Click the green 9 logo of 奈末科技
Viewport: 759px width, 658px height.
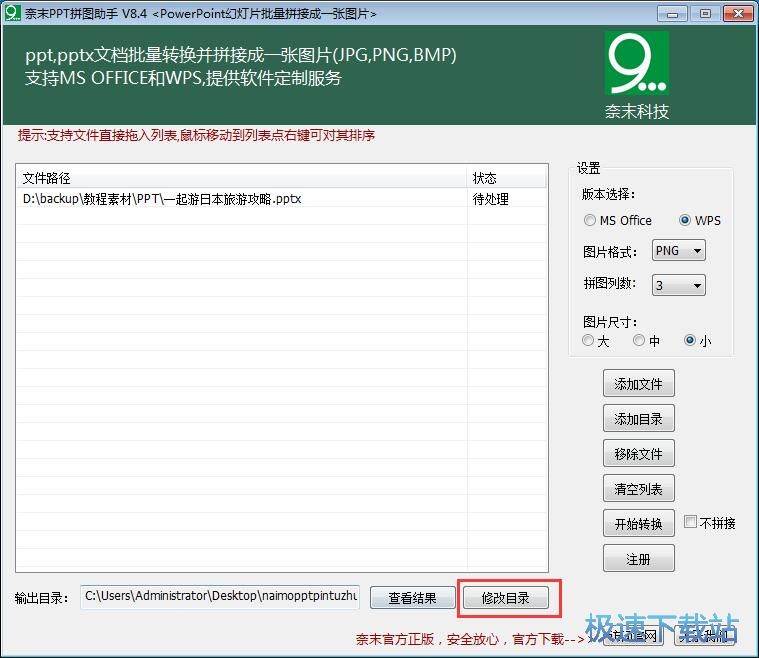(637, 63)
